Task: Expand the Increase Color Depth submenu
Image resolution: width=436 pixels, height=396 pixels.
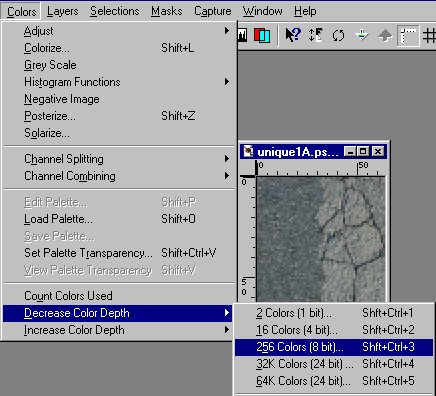Action: point(117,330)
